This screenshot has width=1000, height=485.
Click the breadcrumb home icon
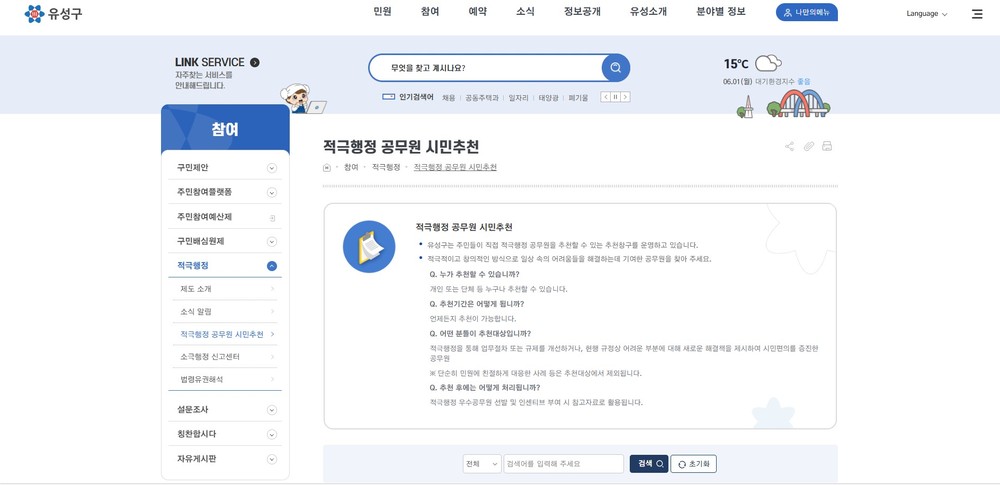[x=327, y=167]
